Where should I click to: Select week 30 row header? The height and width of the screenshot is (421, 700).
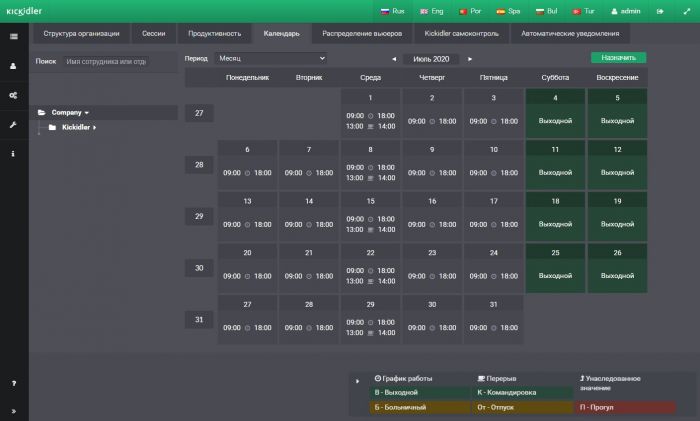199,268
